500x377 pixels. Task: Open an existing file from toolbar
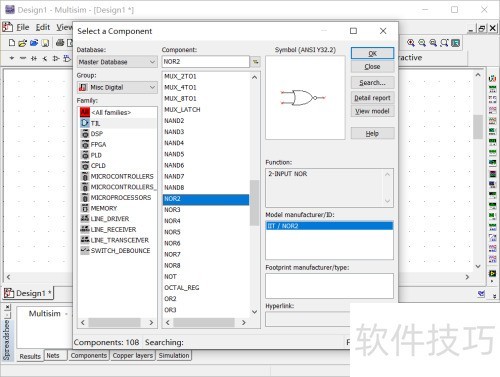23,43
